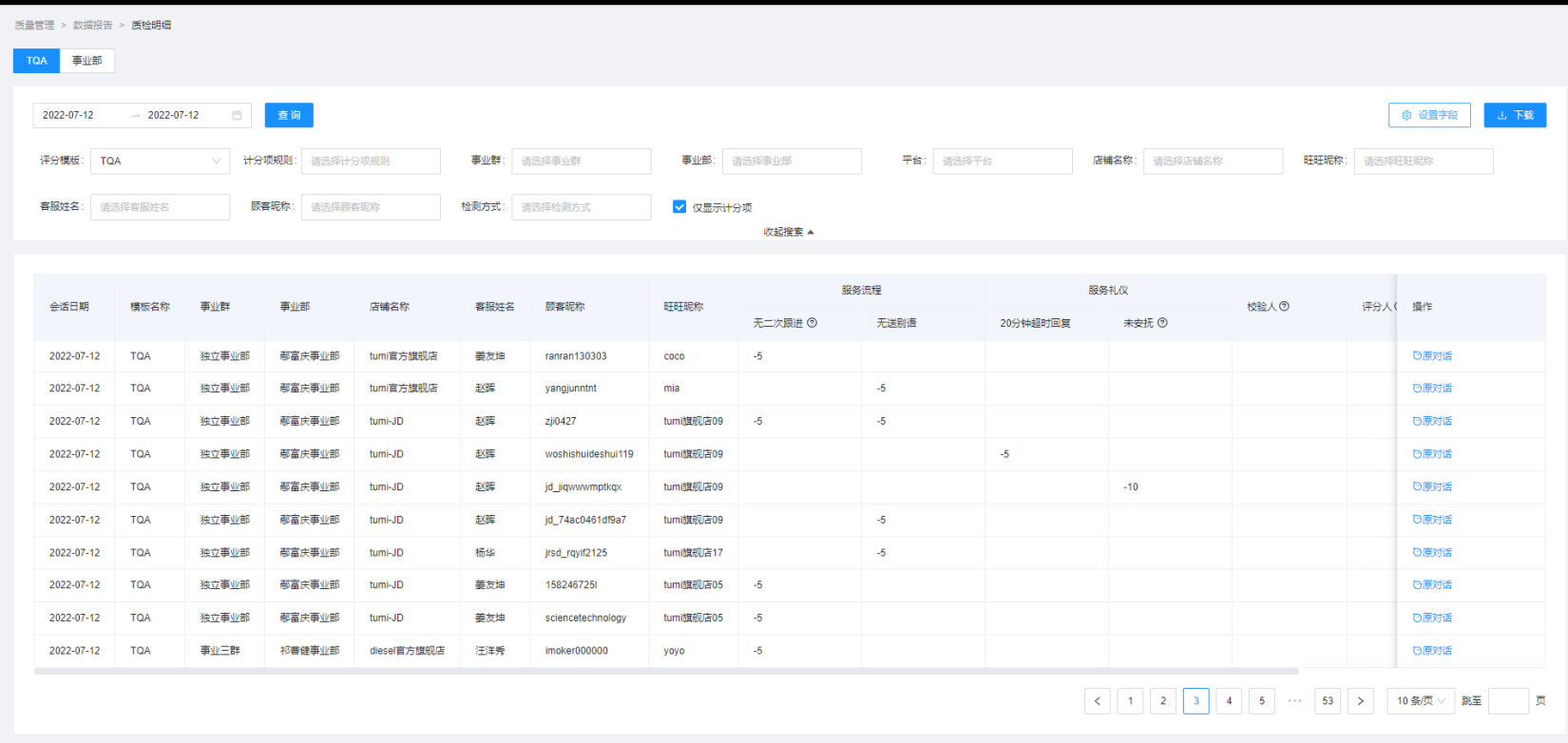Click help icon beside 校验人

pos(1284,306)
